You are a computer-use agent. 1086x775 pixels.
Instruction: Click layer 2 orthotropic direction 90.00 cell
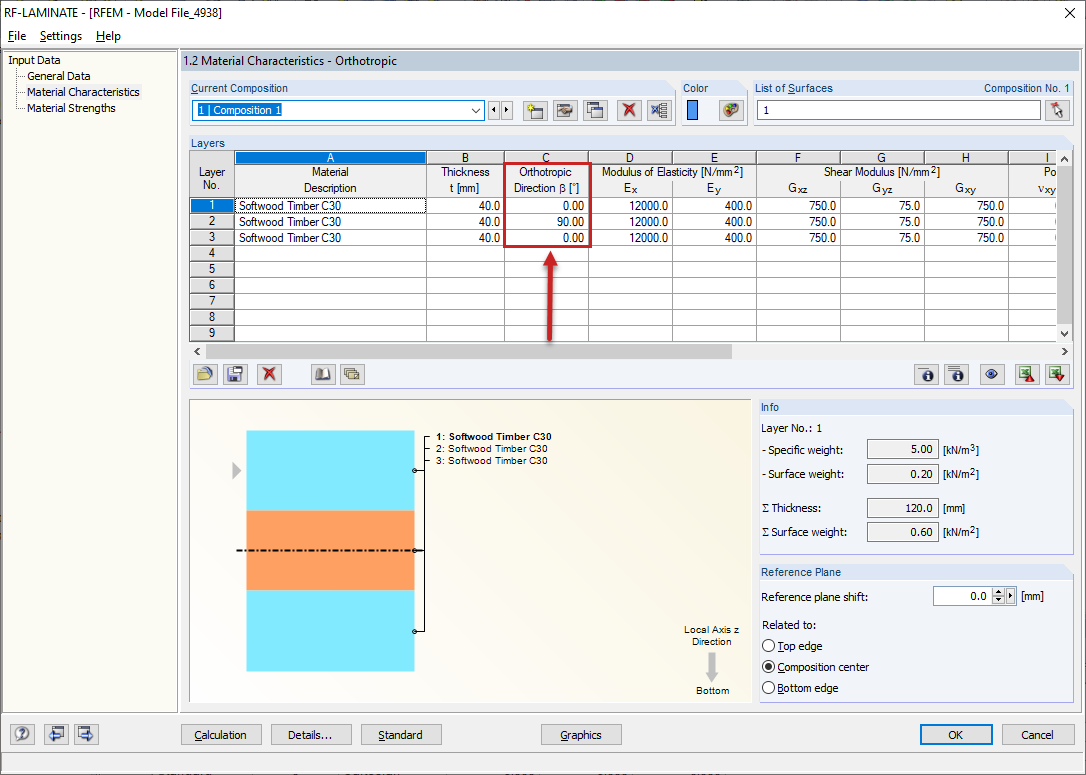(546, 222)
